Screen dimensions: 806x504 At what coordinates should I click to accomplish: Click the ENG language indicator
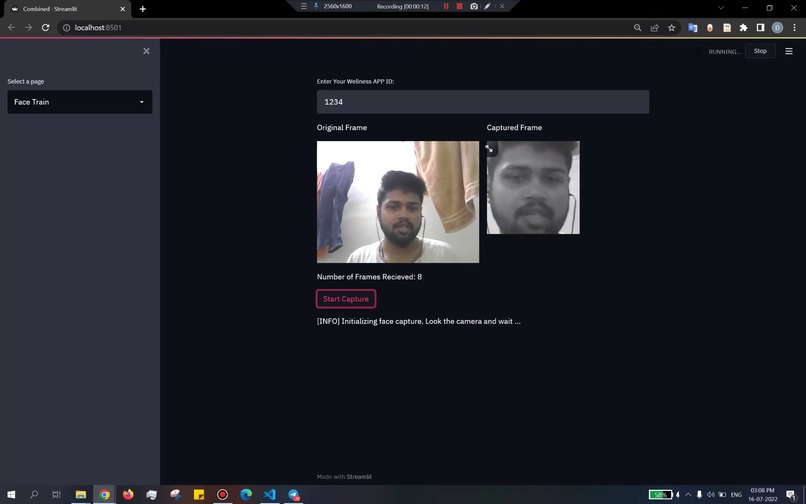[736, 495]
